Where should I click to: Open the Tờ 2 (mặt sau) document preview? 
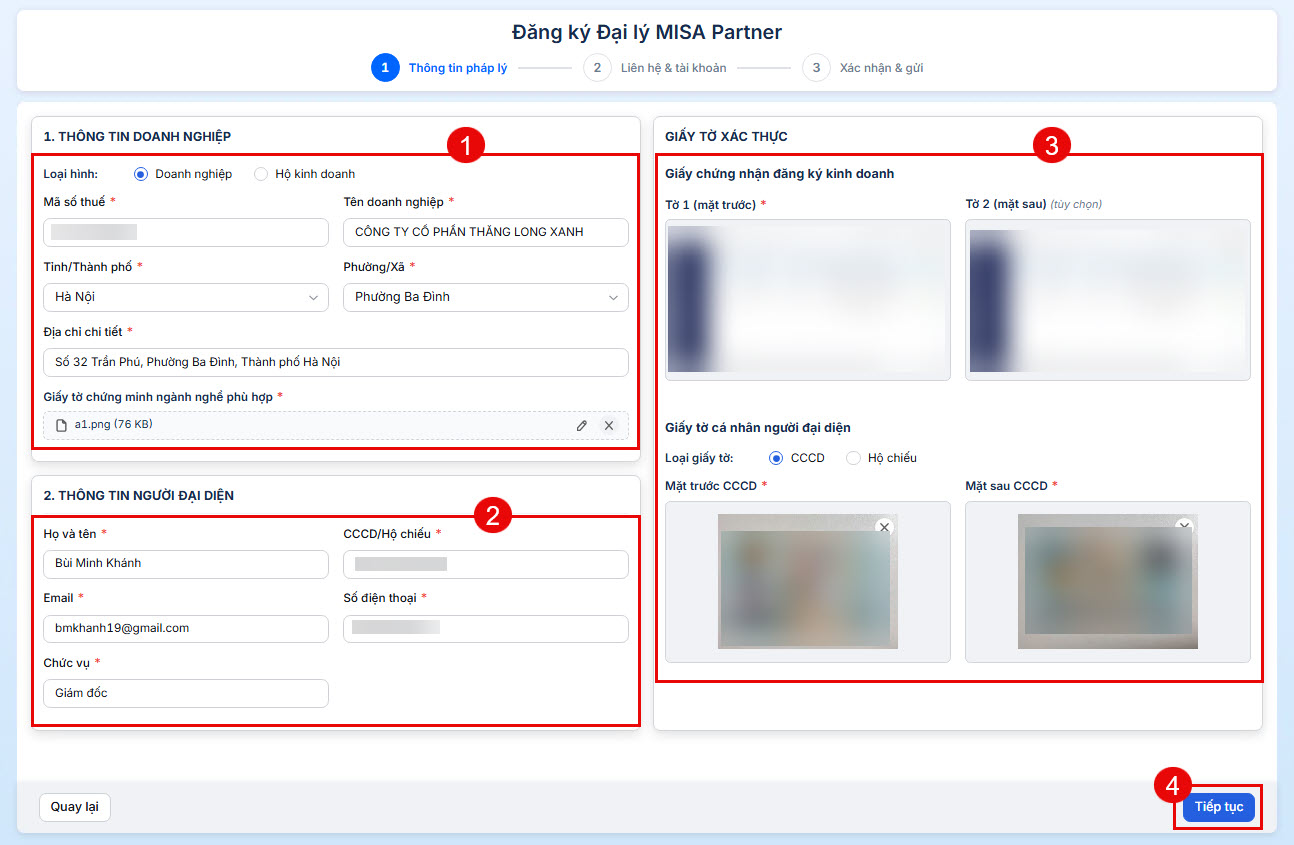(1108, 300)
